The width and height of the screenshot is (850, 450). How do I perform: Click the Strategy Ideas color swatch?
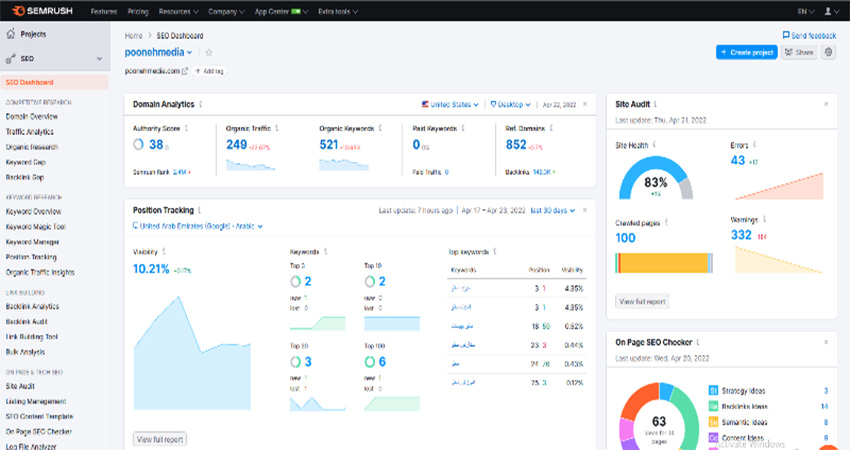[x=713, y=390]
